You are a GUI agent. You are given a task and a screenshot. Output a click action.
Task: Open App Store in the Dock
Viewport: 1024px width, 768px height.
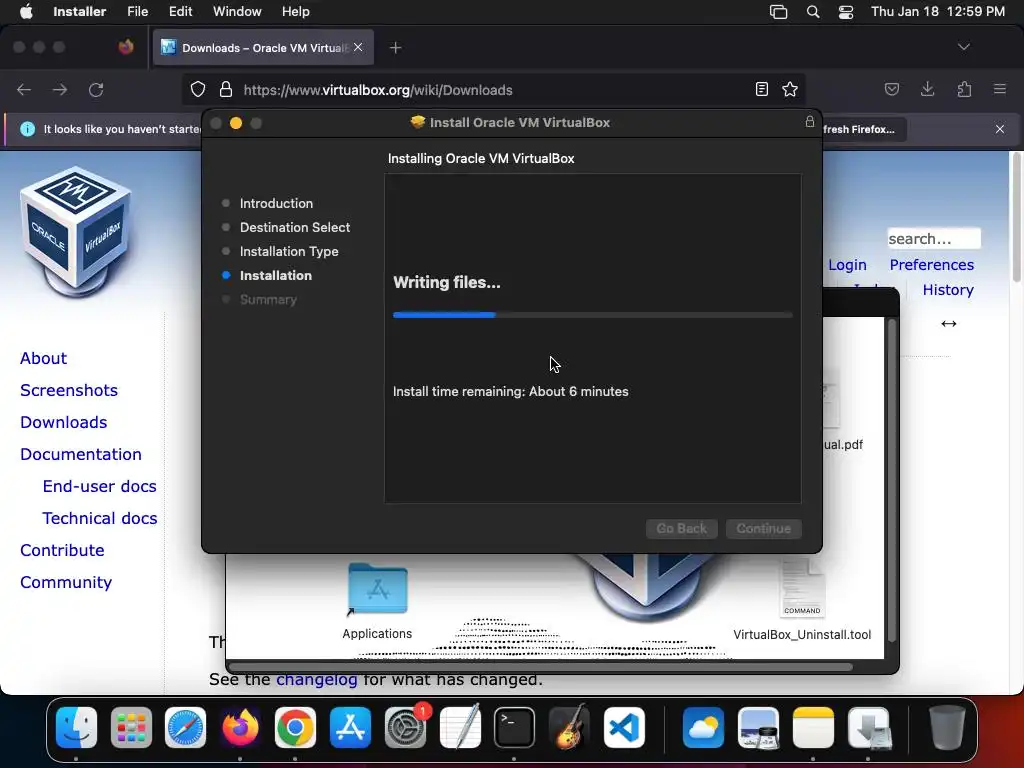click(x=350, y=727)
